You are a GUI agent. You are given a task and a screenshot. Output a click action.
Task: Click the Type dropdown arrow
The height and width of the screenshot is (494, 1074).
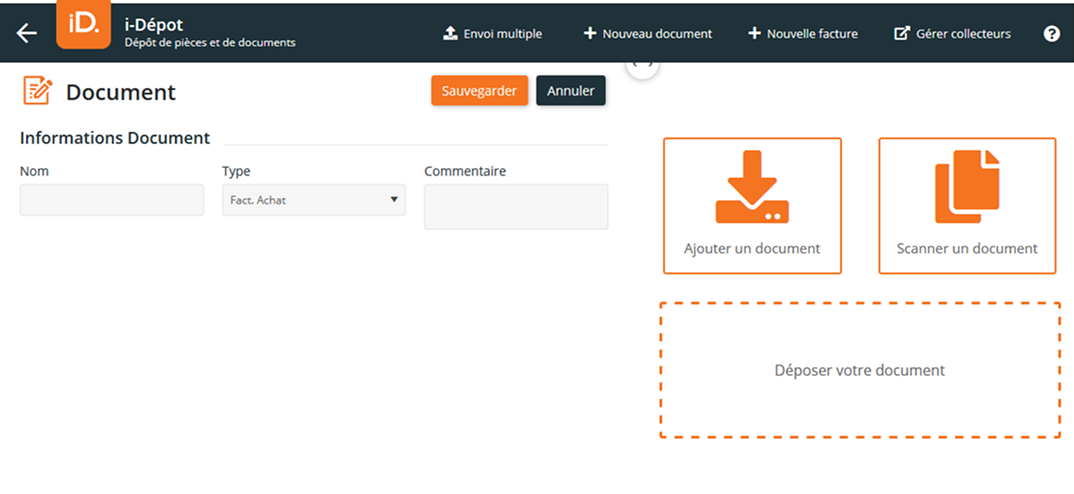coord(393,200)
